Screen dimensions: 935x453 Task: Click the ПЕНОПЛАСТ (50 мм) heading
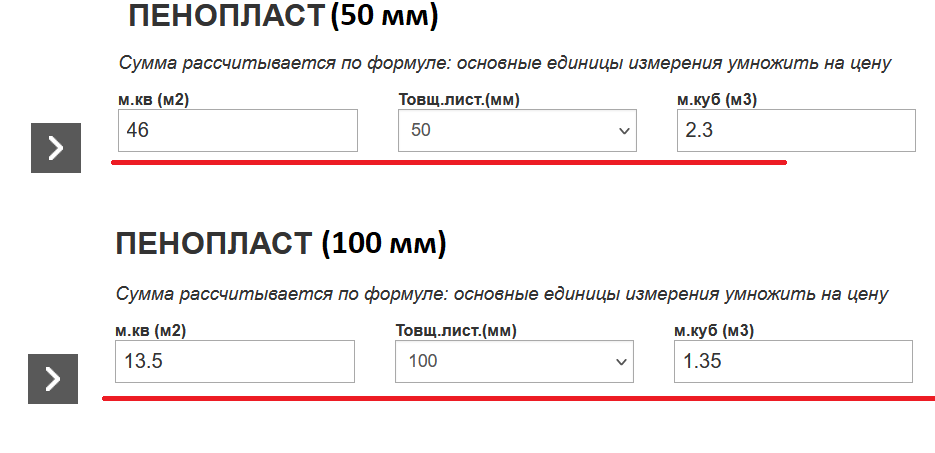click(283, 16)
